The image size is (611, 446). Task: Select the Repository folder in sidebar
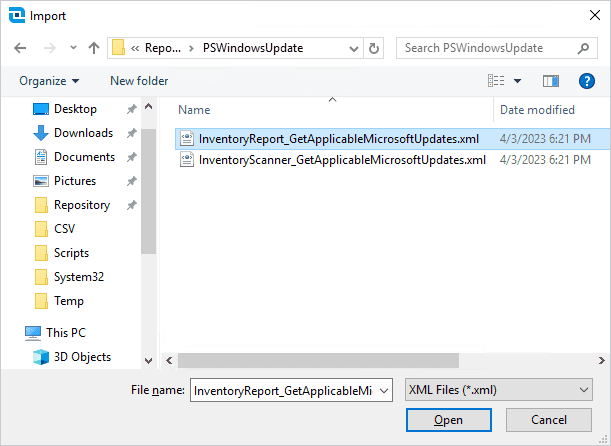[x=82, y=205]
